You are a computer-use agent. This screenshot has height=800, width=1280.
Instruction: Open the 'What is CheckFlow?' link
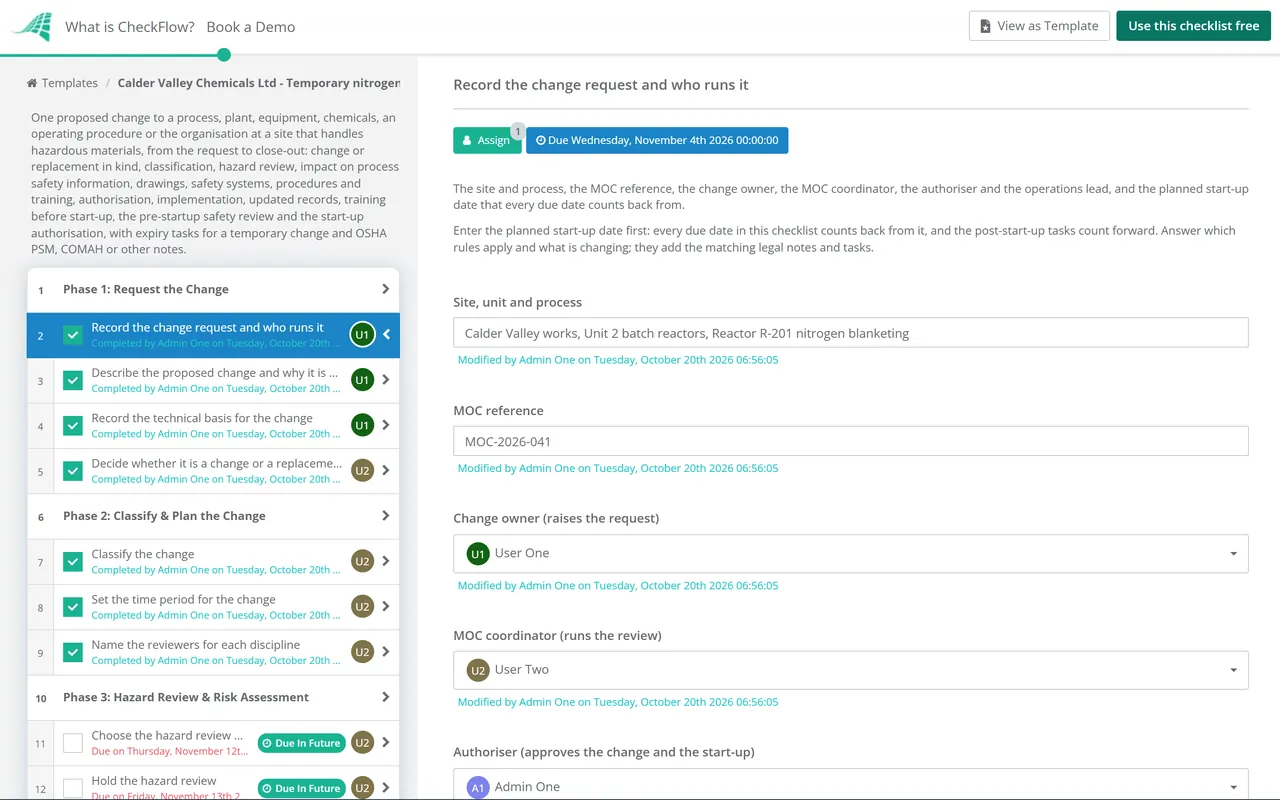pos(130,27)
